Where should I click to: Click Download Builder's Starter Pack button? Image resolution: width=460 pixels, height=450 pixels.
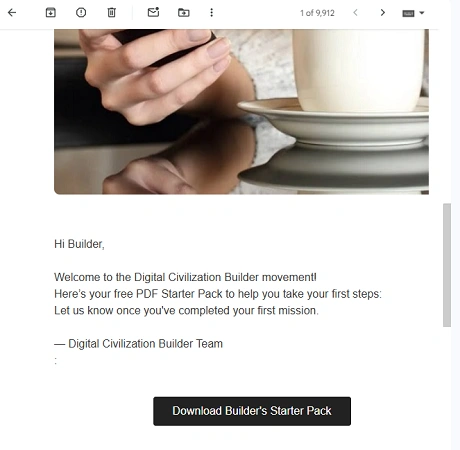(x=252, y=411)
